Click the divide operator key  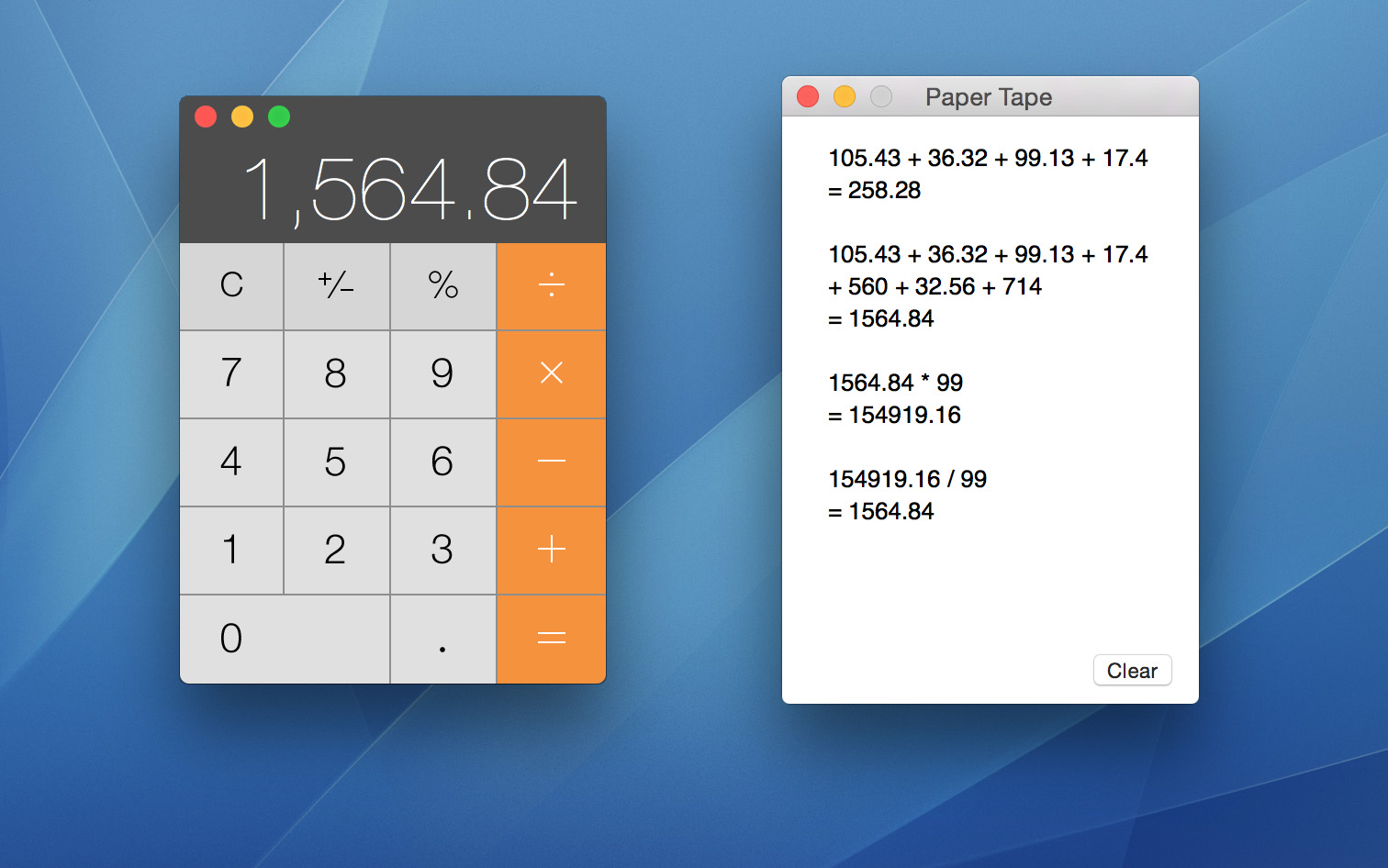[x=551, y=286]
